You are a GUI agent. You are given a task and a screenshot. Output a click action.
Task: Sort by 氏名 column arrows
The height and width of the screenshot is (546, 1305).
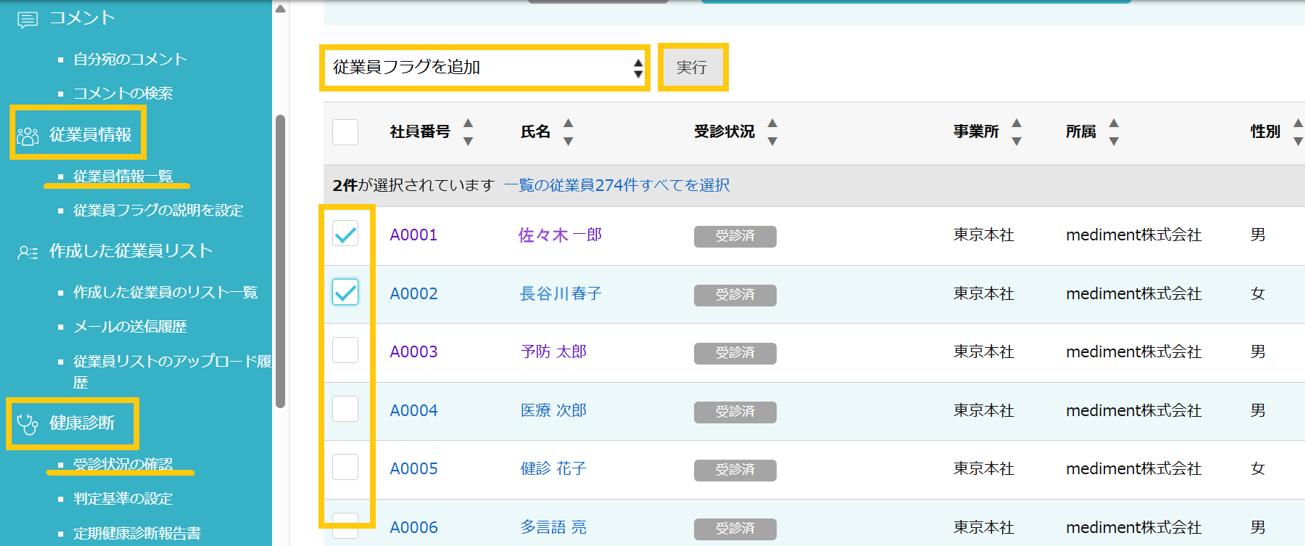tap(568, 132)
